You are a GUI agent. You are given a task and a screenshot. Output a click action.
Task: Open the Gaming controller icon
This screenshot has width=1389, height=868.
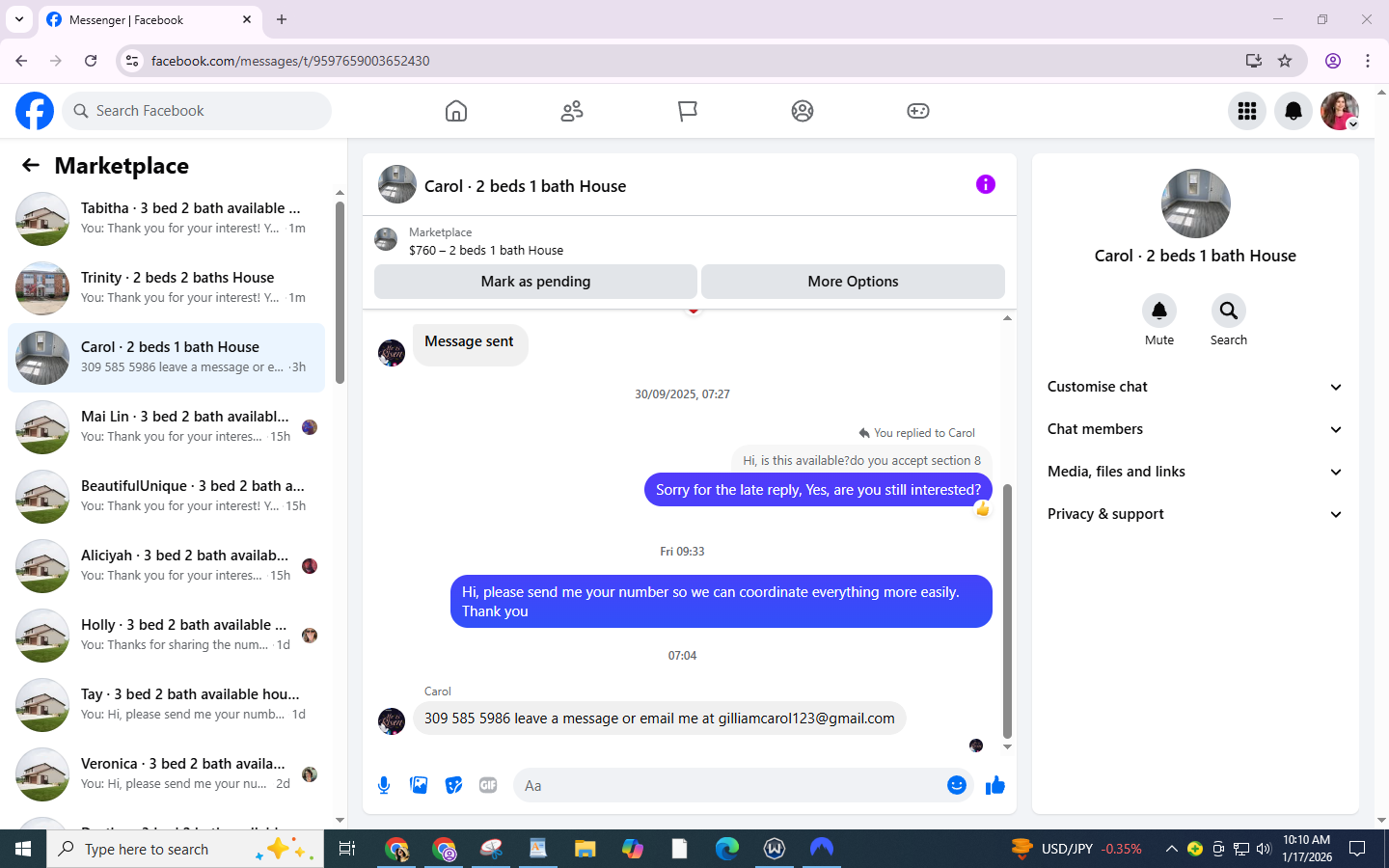tap(918, 111)
